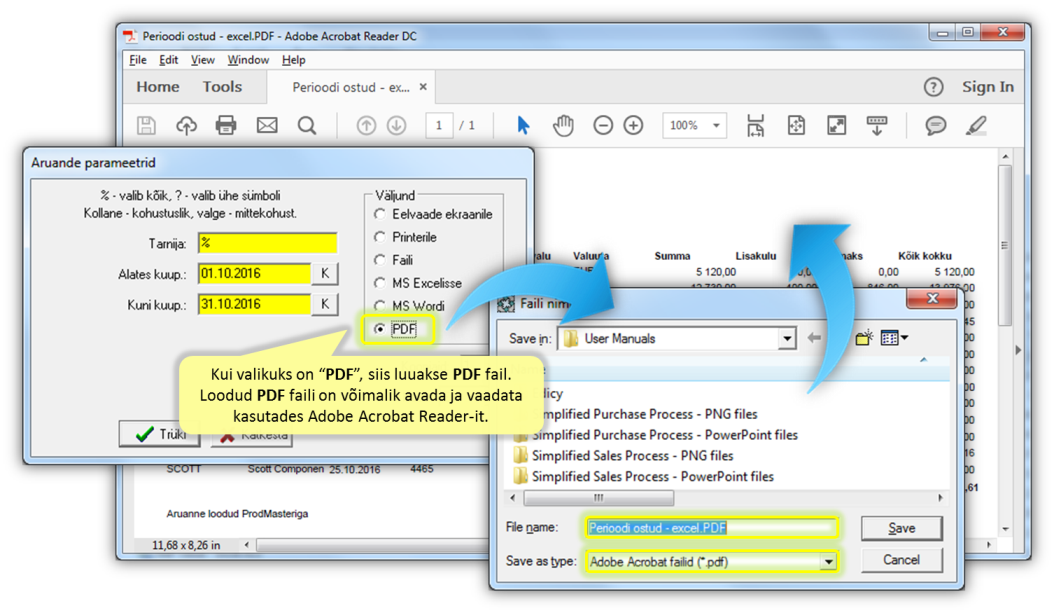Expand the Save in folder dropdown
The height and width of the screenshot is (613, 1054).
[786, 339]
